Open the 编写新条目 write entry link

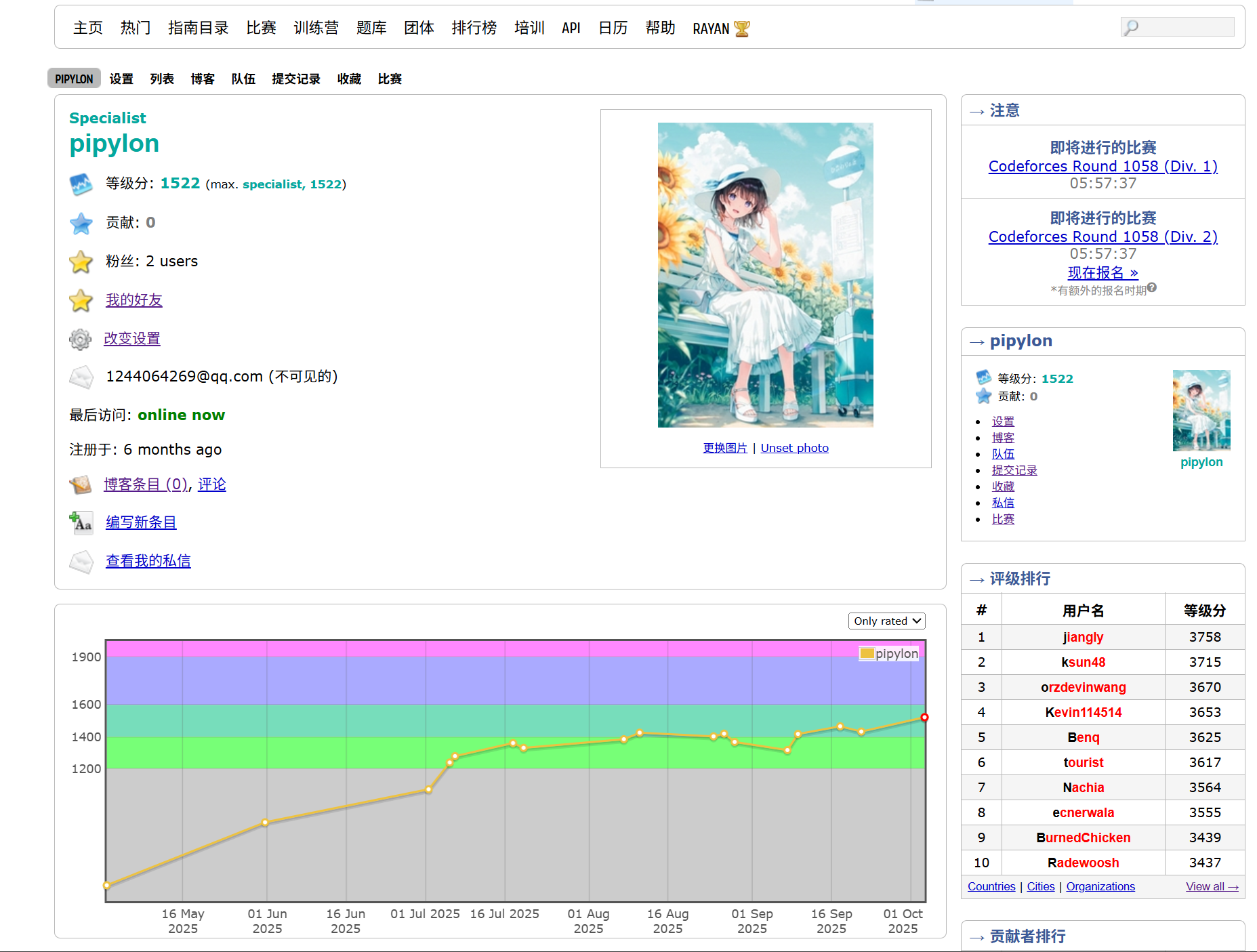click(x=141, y=522)
